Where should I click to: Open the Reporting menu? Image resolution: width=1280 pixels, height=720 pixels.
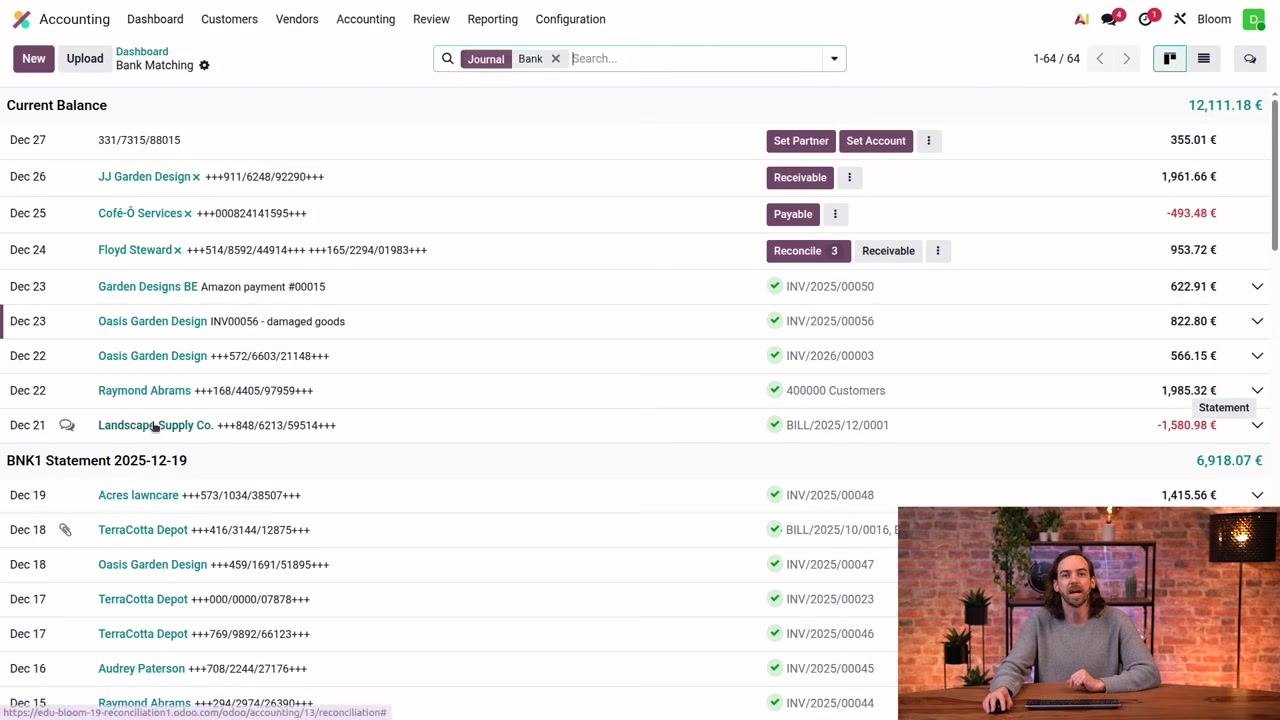[x=492, y=19]
